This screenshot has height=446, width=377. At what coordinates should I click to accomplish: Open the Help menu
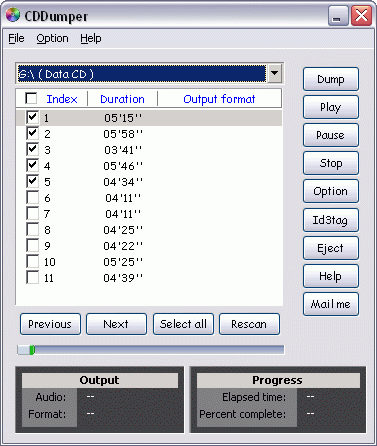click(91, 38)
